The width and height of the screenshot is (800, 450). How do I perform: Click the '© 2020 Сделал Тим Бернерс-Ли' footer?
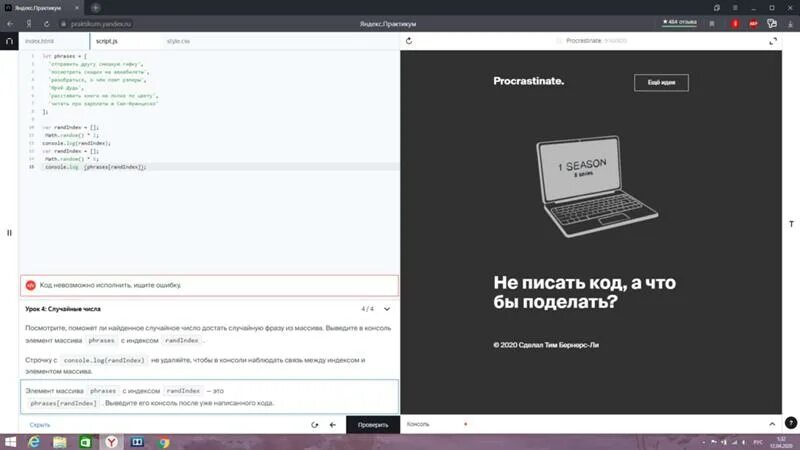click(546, 345)
